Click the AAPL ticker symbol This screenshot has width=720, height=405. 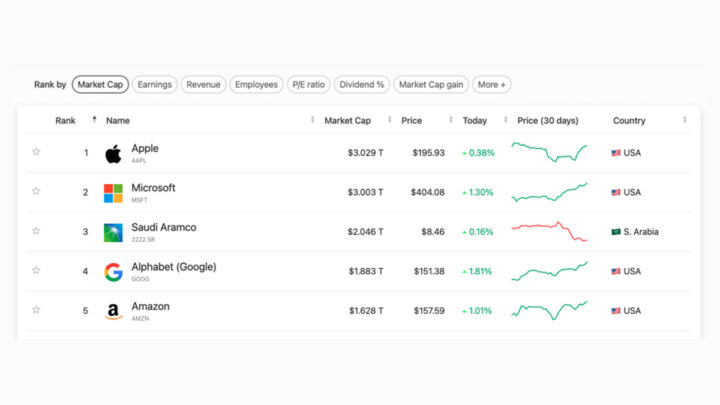[139, 161]
